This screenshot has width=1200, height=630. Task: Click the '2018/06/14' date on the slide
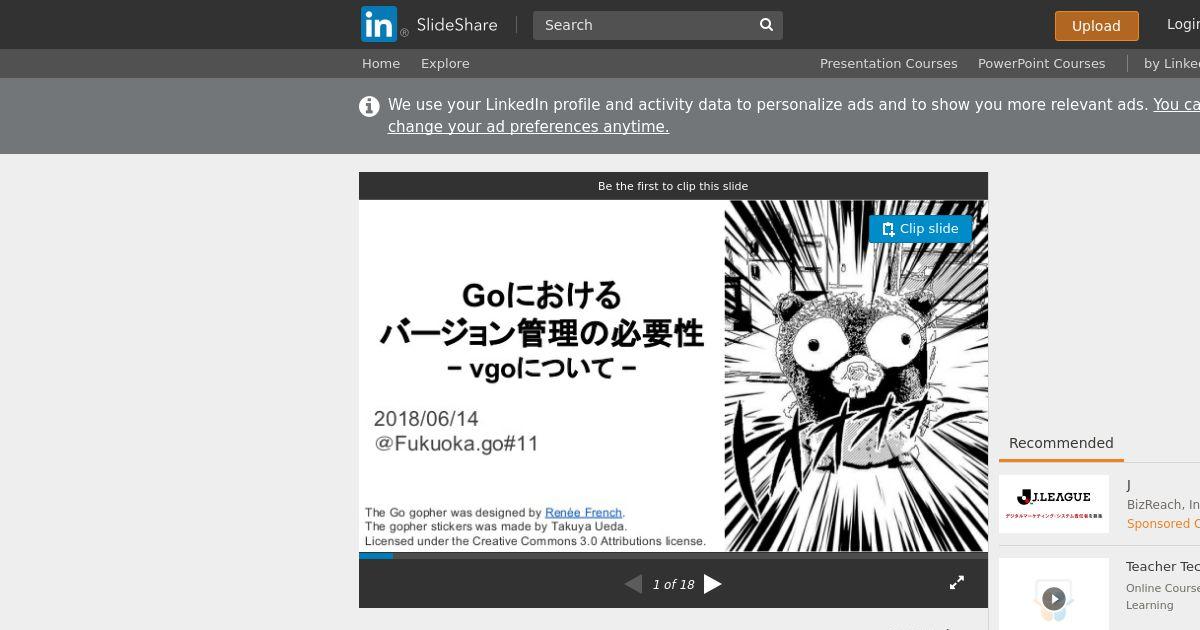426,419
